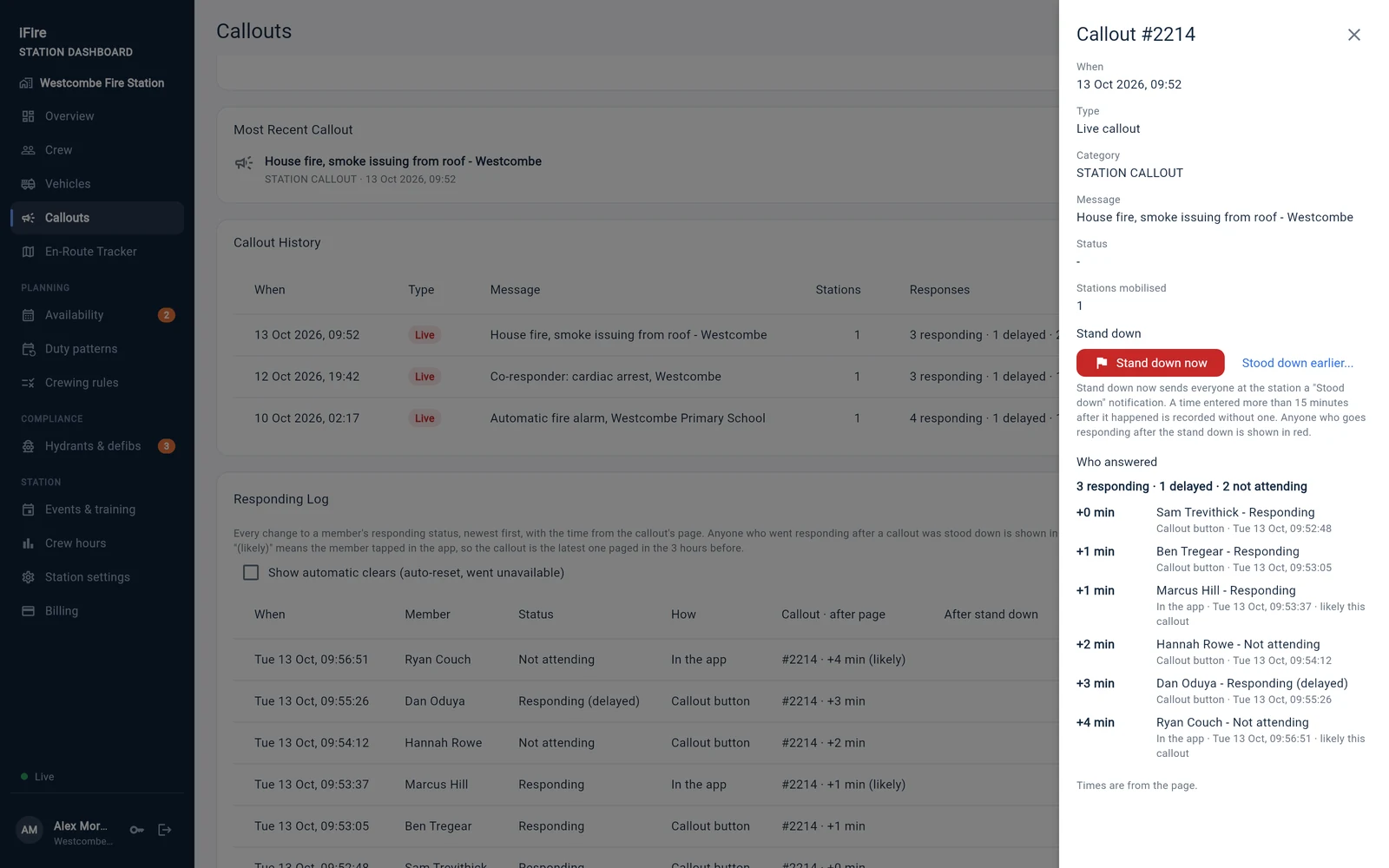
Task: Close the Callout #2214 panel
Action: pos(1354,35)
